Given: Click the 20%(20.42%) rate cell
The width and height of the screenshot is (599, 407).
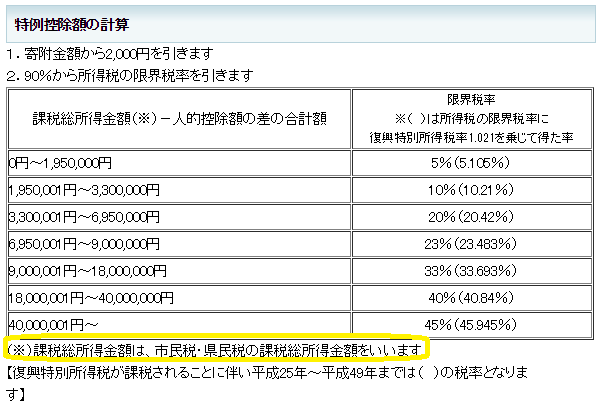Looking at the screenshot, I should tap(472, 217).
